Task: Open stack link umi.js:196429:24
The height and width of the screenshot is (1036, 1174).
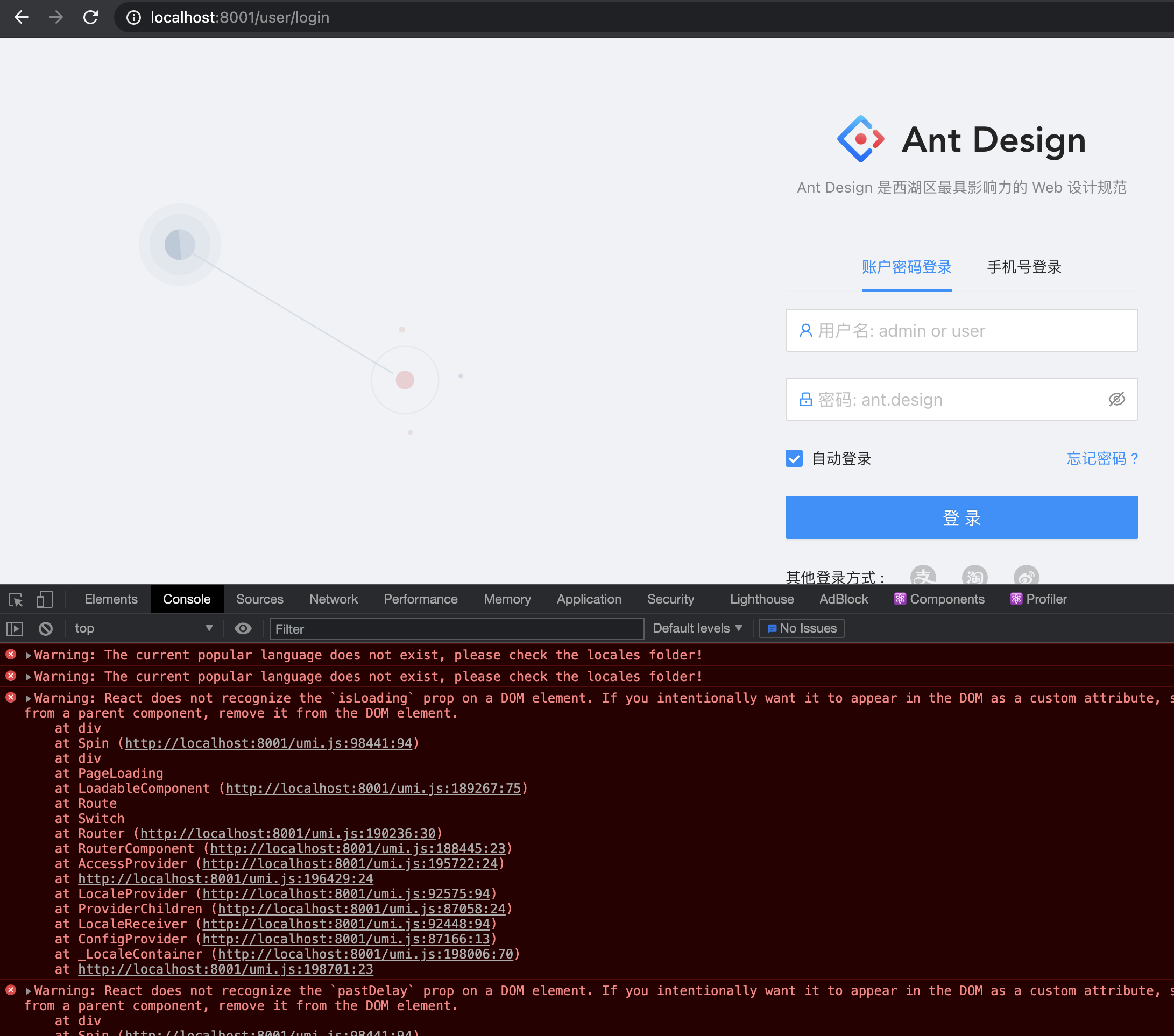Action: (226, 879)
